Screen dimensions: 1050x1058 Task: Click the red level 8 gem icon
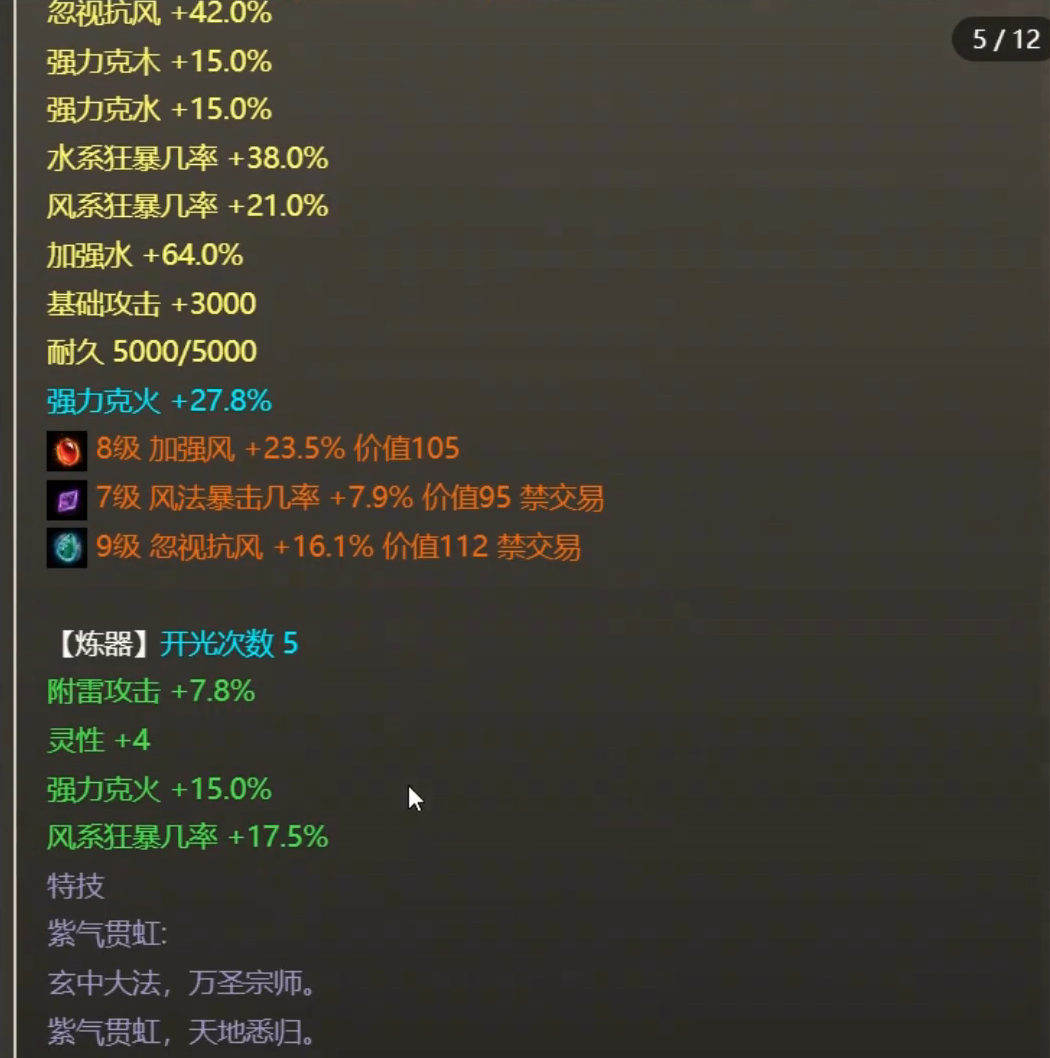coord(67,451)
